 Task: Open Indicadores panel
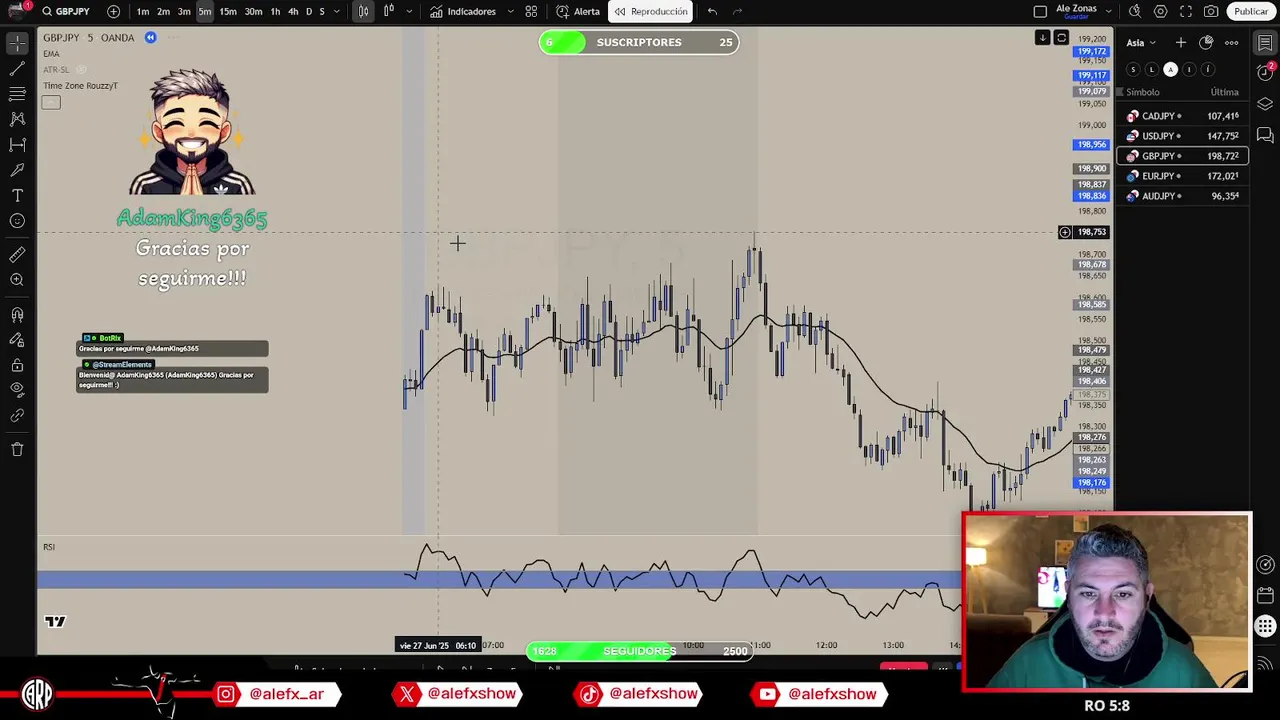coord(463,12)
